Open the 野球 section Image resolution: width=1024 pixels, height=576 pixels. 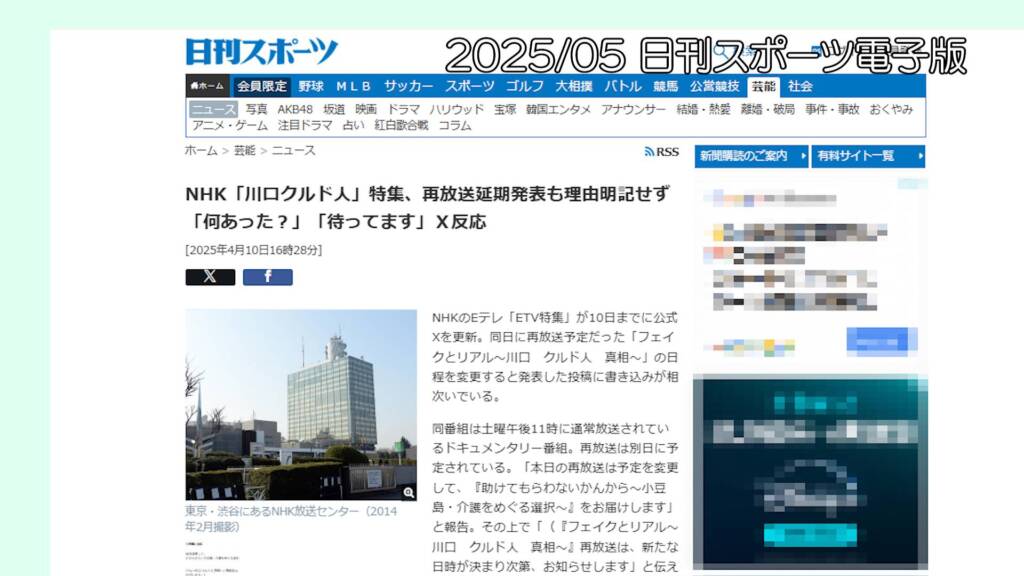pos(311,86)
